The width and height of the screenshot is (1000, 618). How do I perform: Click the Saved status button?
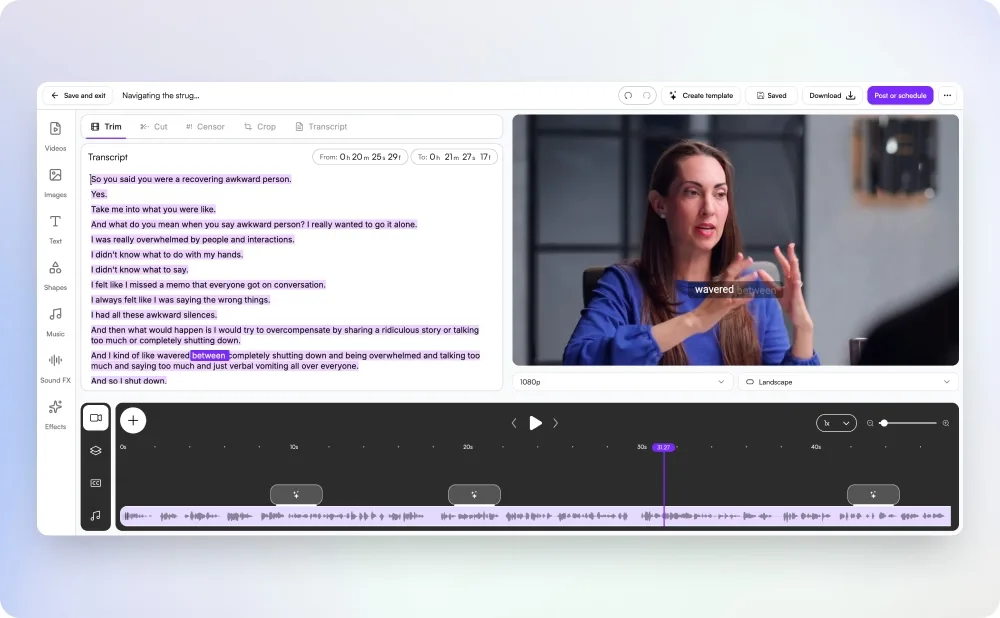771,96
